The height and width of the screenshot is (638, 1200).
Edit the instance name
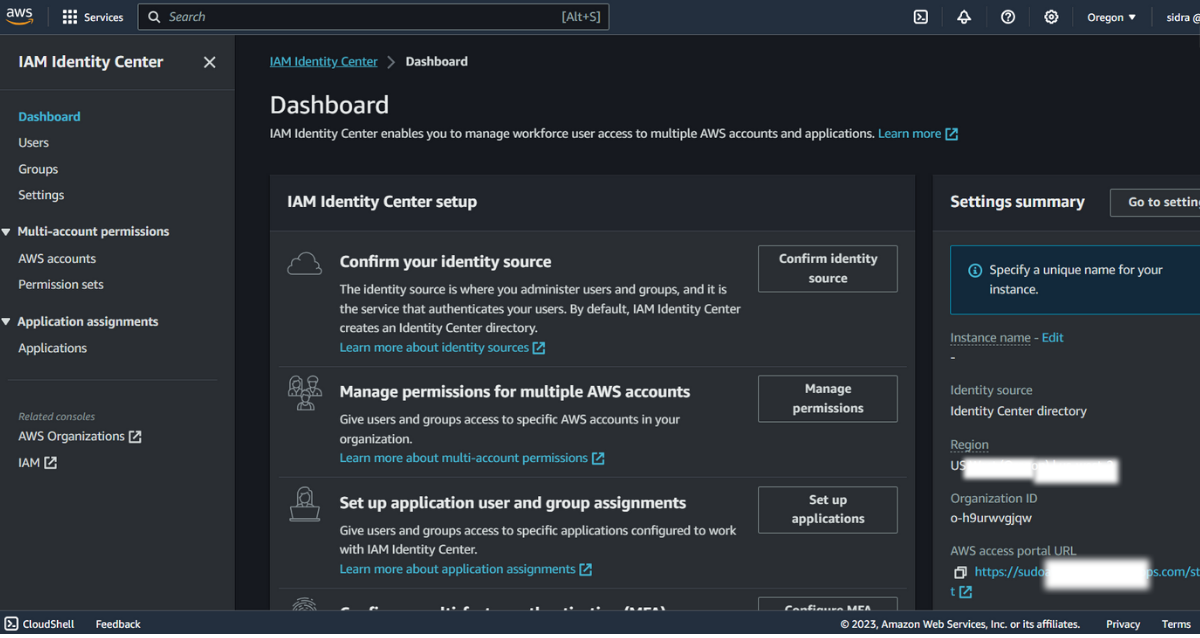[x=1052, y=338]
